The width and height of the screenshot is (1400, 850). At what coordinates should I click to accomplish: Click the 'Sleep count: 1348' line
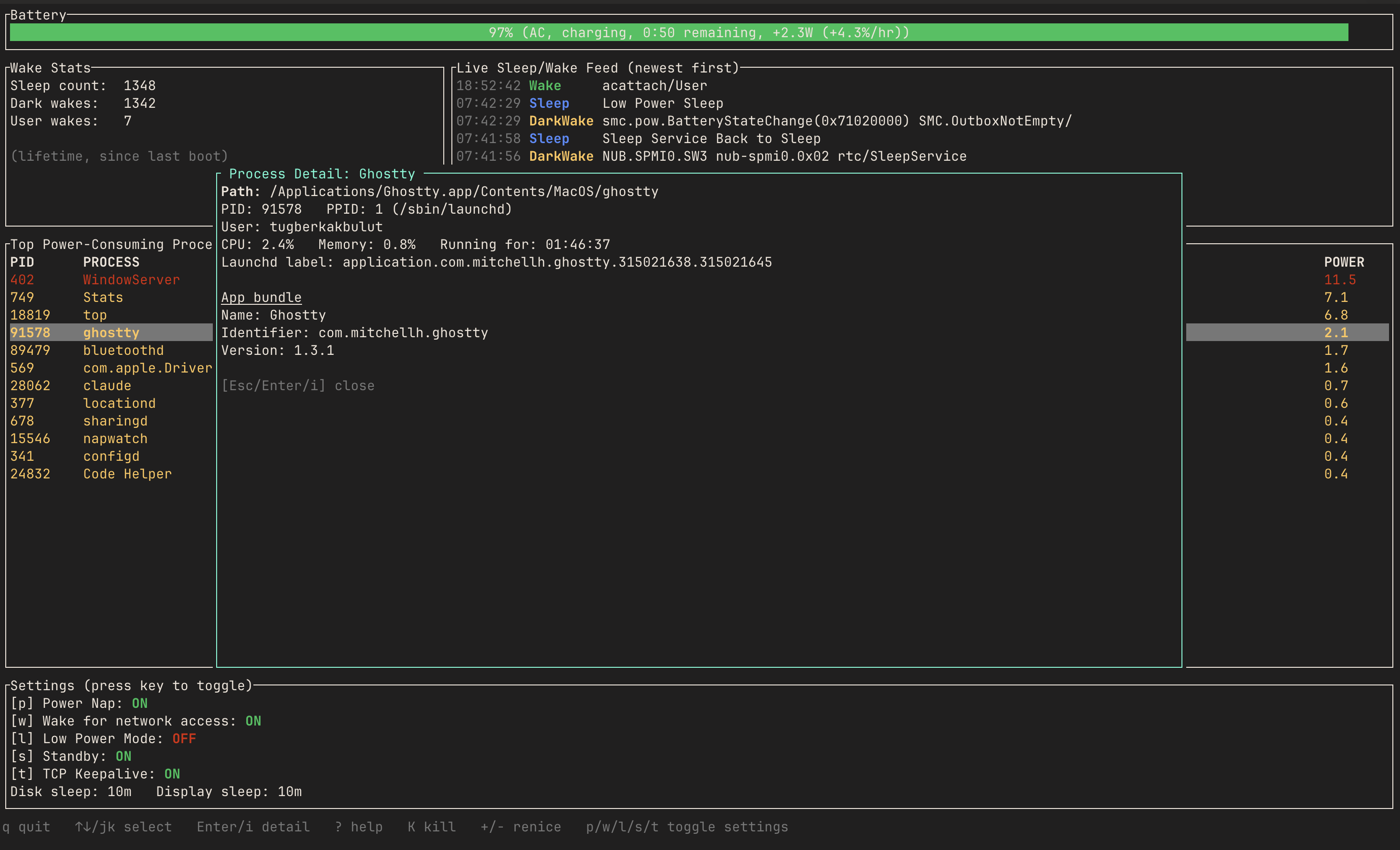(83, 85)
